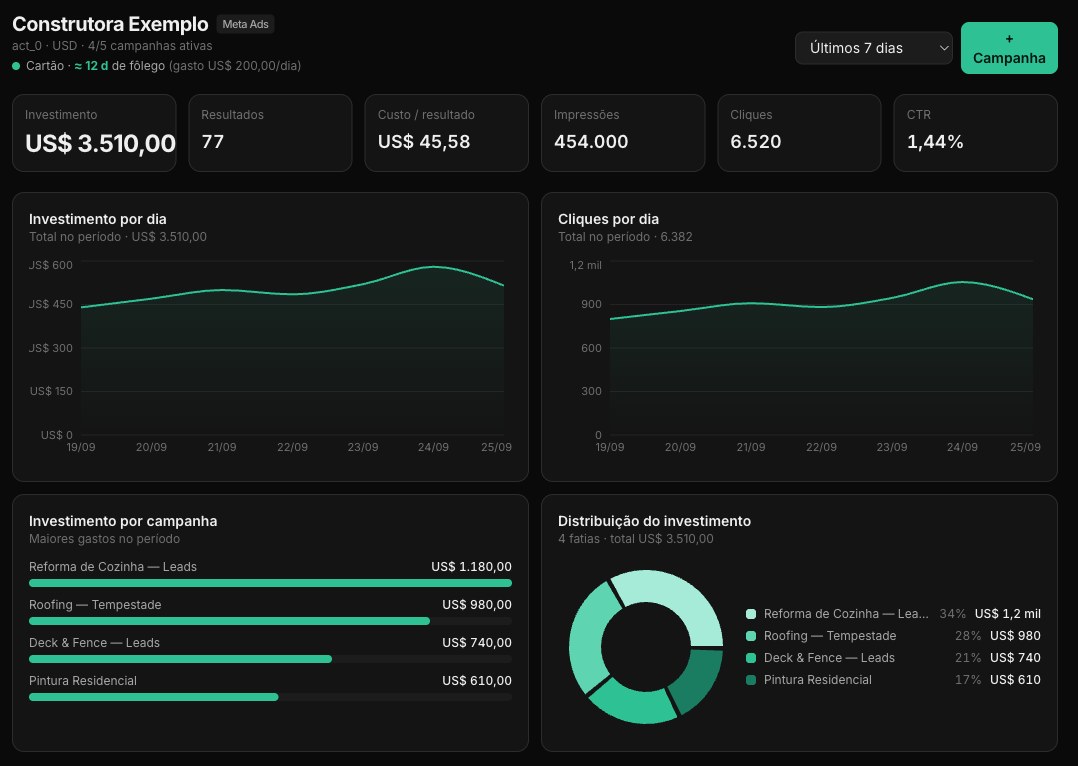Viewport: 1078px width, 766px height.
Task: Click the Deck & Fence progress bar
Action: coord(270,659)
